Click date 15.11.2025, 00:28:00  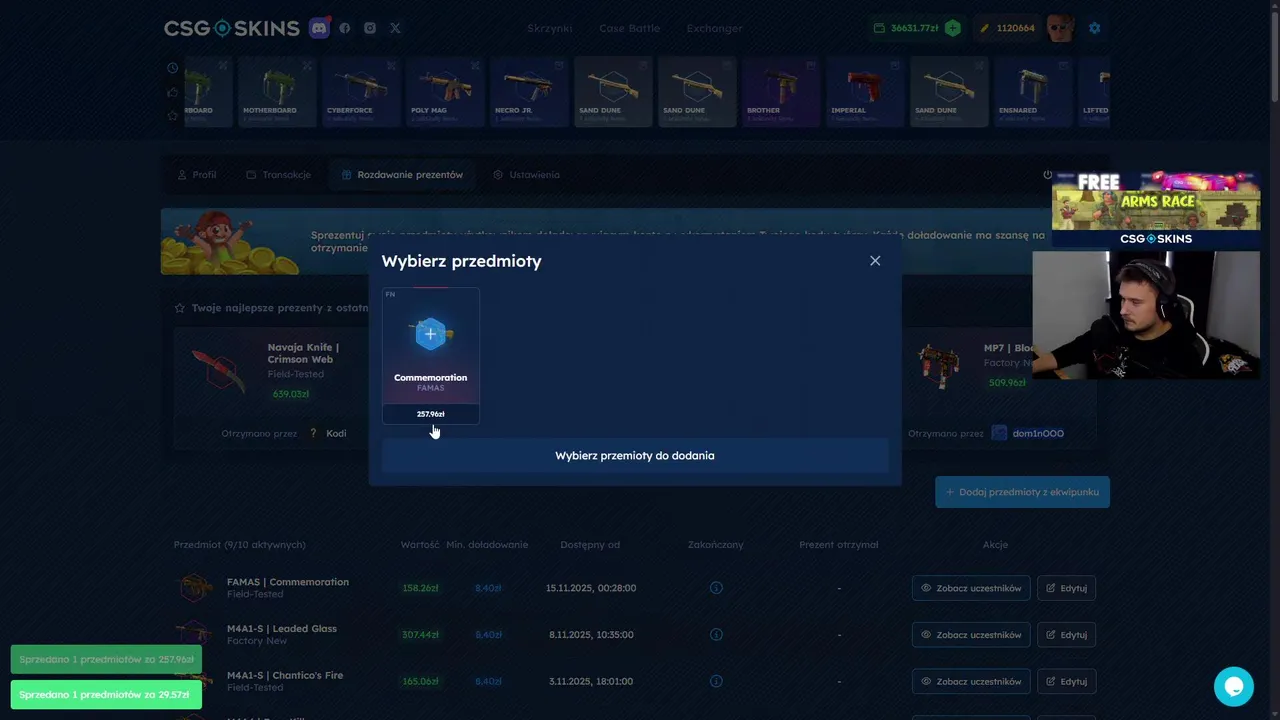point(591,588)
